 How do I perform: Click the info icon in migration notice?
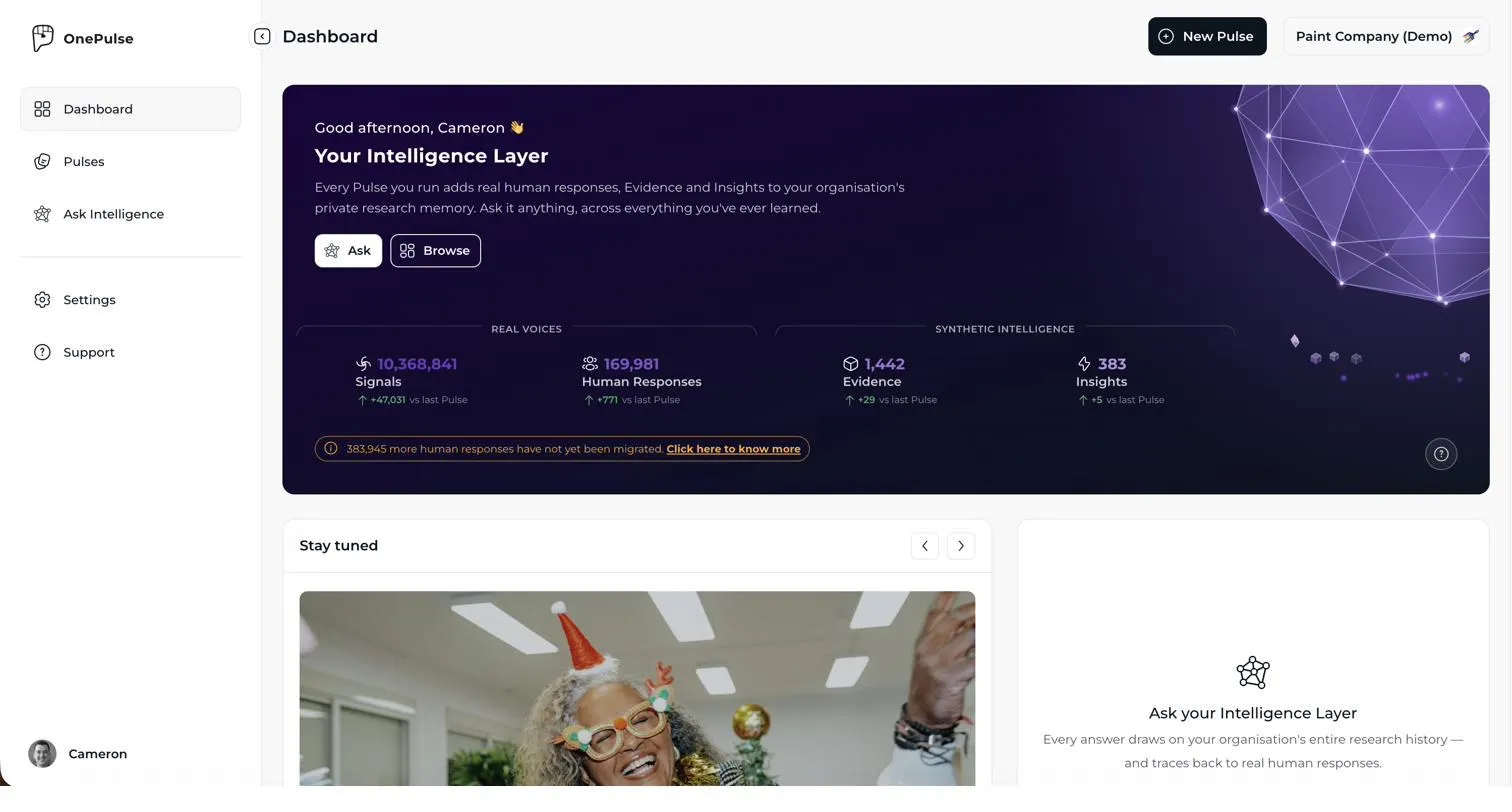(331, 449)
